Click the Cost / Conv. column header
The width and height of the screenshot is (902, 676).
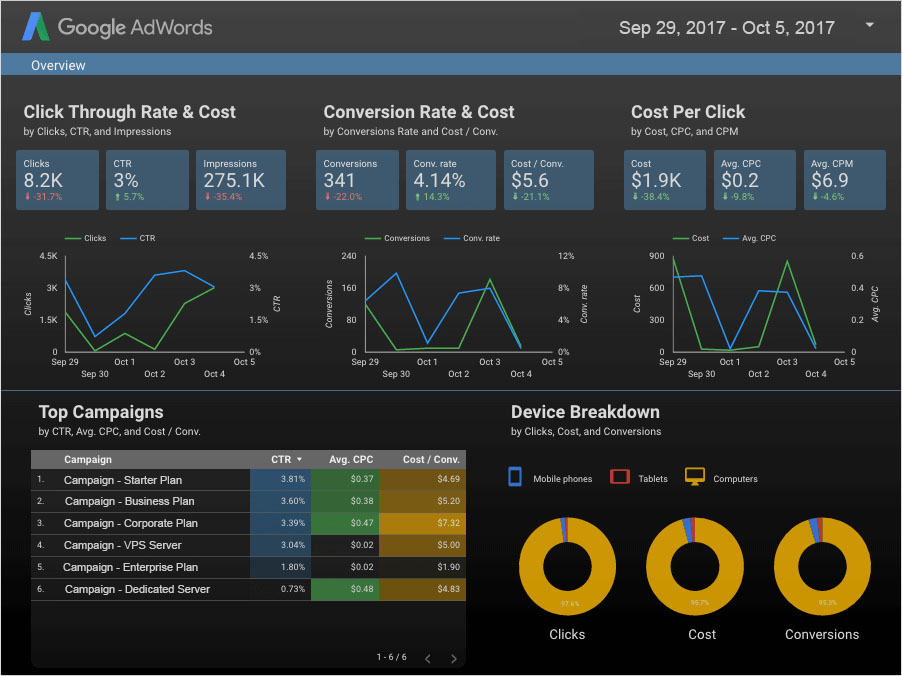click(x=431, y=459)
